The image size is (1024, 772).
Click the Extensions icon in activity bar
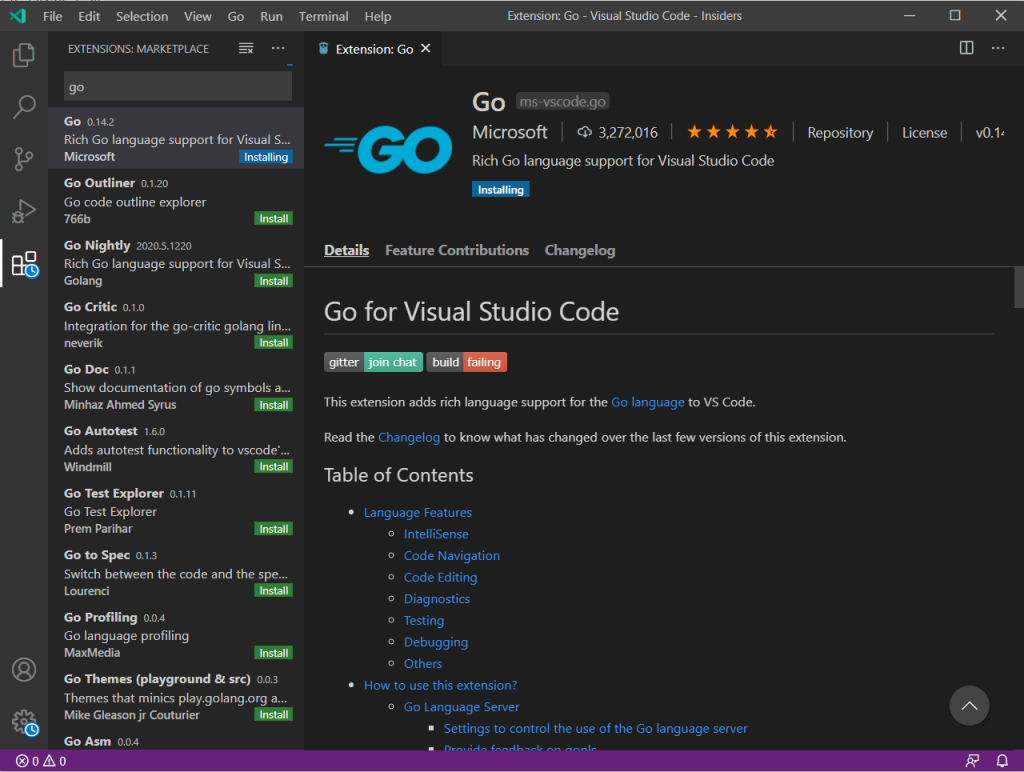pos(24,264)
